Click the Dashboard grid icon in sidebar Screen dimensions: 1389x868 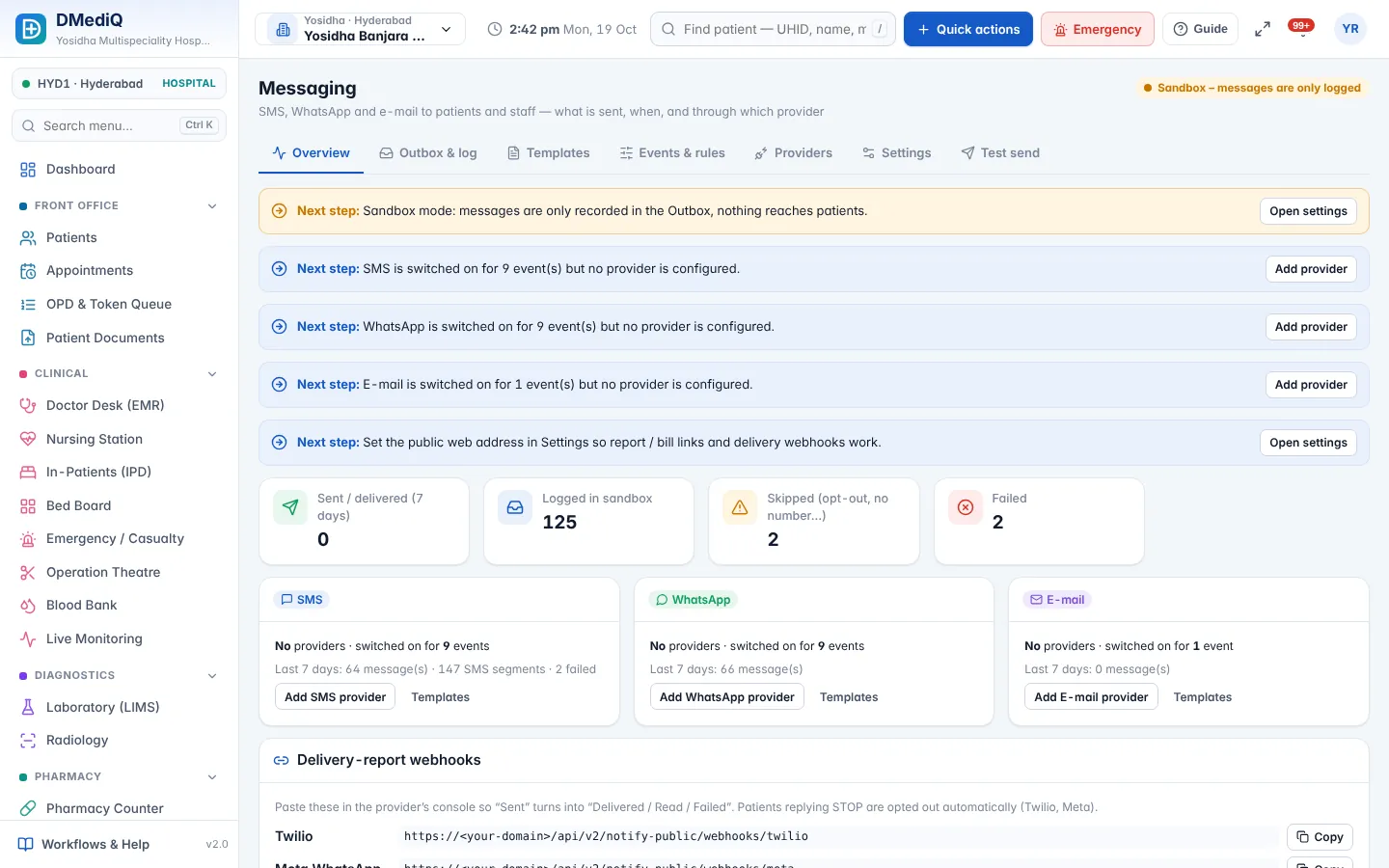pyautogui.click(x=28, y=170)
